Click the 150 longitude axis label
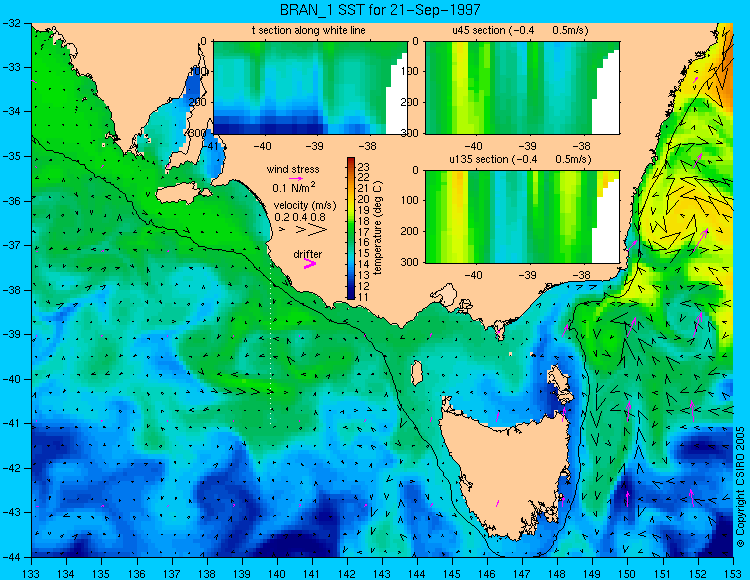750x580 pixels. (x=627, y=573)
